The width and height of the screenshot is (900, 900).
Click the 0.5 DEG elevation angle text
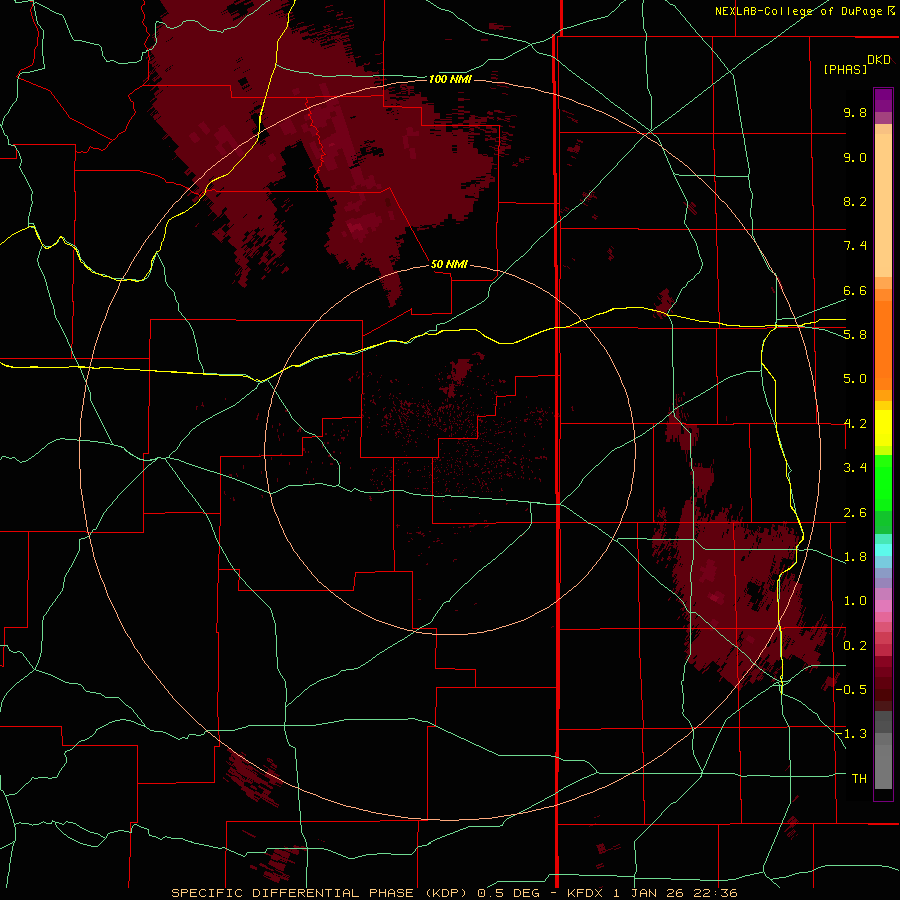click(x=507, y=893)
